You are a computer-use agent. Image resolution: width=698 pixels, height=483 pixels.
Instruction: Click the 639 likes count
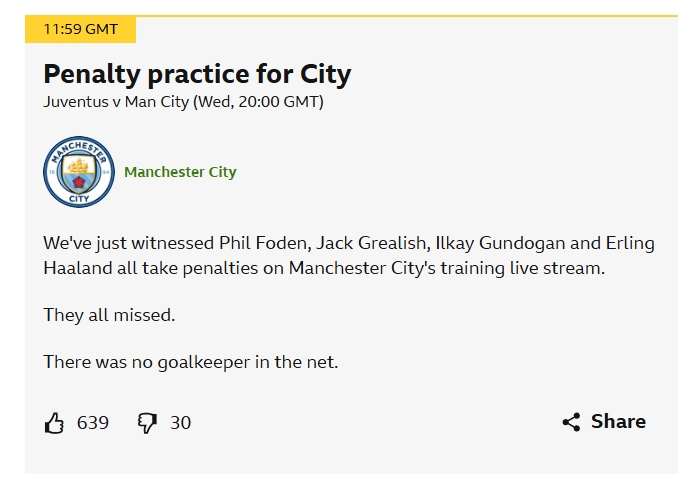93,423
